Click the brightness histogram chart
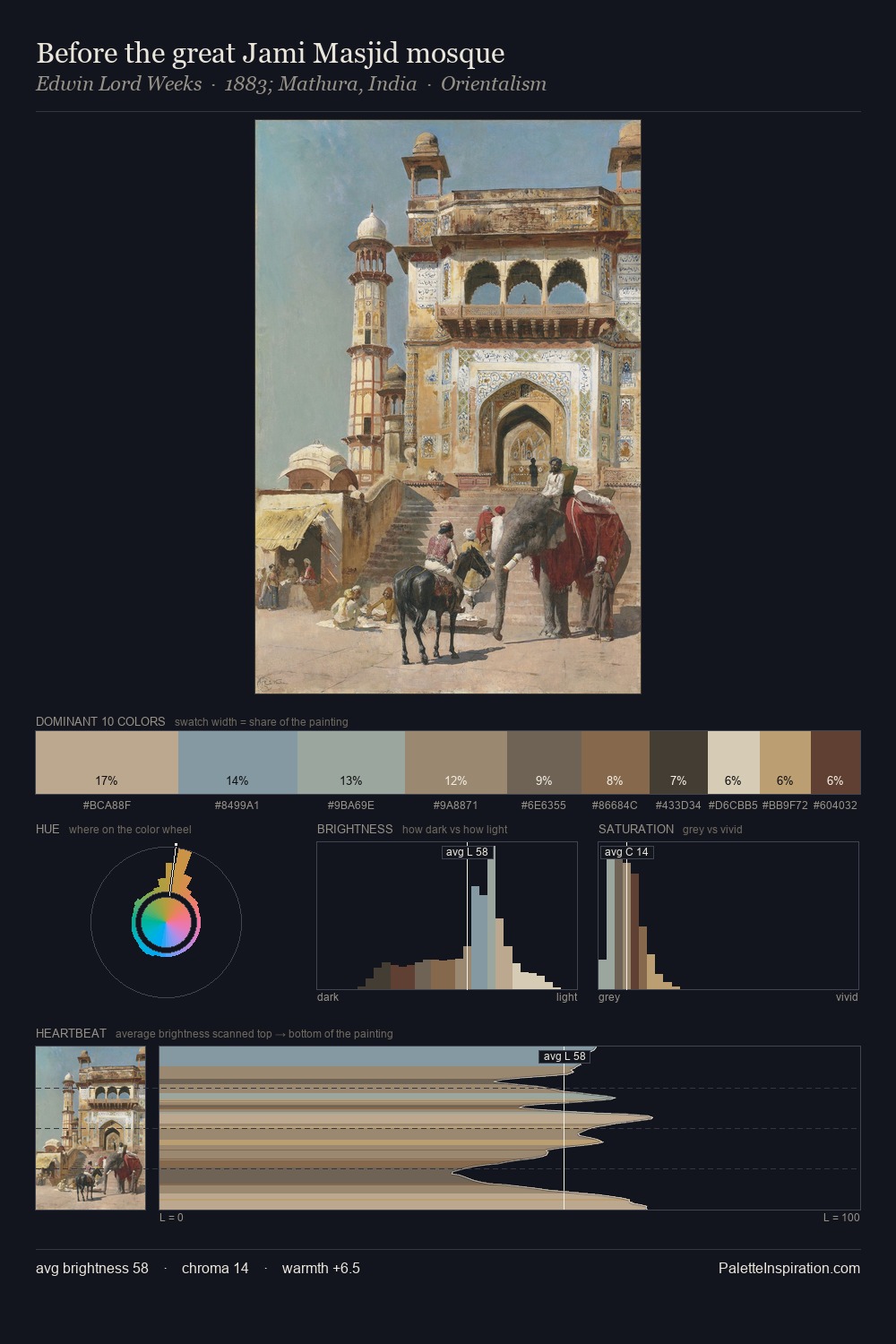The image size is (896, 1344). (447, 916)
